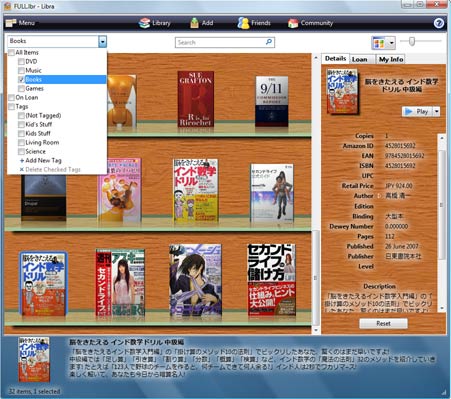This screenshot has height=399, width=451.
Task: Select the 9/11 Commission Report book cover
Action: (272, 101)
